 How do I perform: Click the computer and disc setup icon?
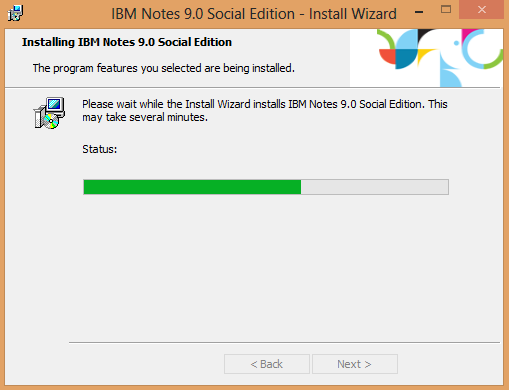pos(49,113)
